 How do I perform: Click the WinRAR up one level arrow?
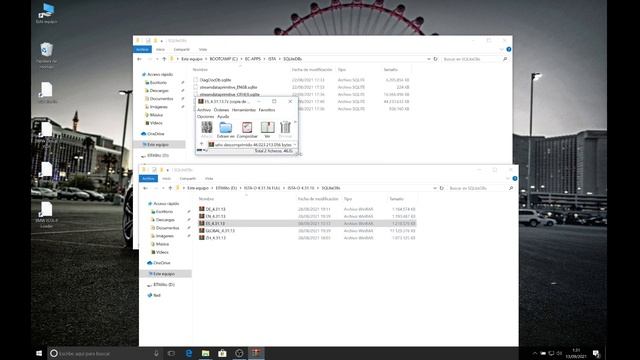tap(201, 144)
